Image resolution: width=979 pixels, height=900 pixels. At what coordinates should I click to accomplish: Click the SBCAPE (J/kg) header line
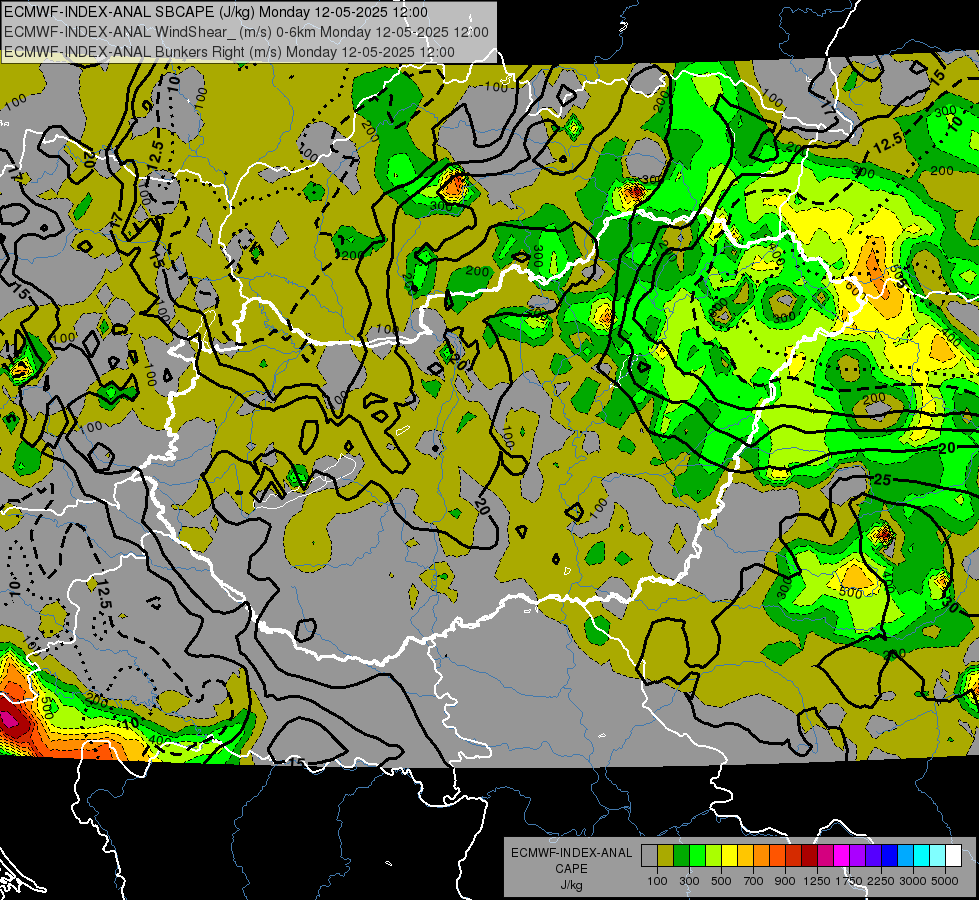coord(216,12)
